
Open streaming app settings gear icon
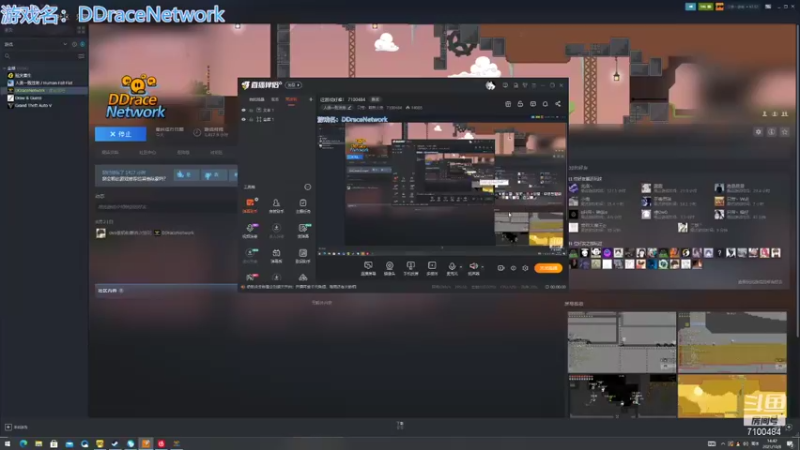coord(526,268)
